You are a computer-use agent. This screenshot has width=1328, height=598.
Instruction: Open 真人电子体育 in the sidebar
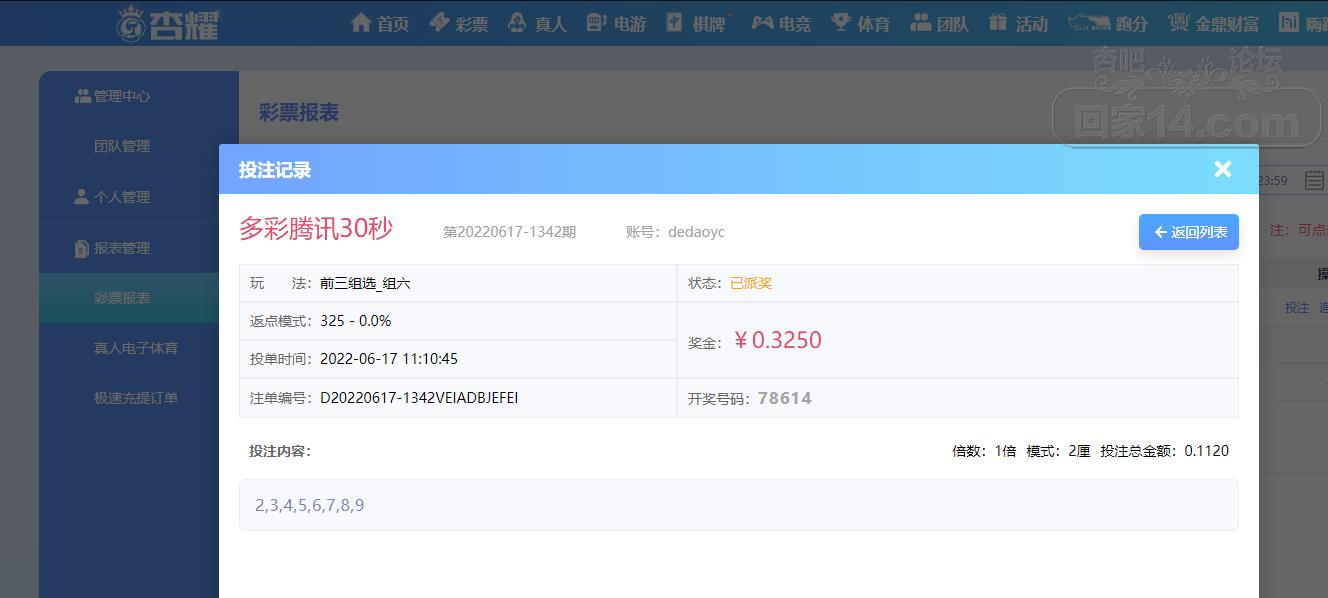pyautogui.click(x=136, y=348)
